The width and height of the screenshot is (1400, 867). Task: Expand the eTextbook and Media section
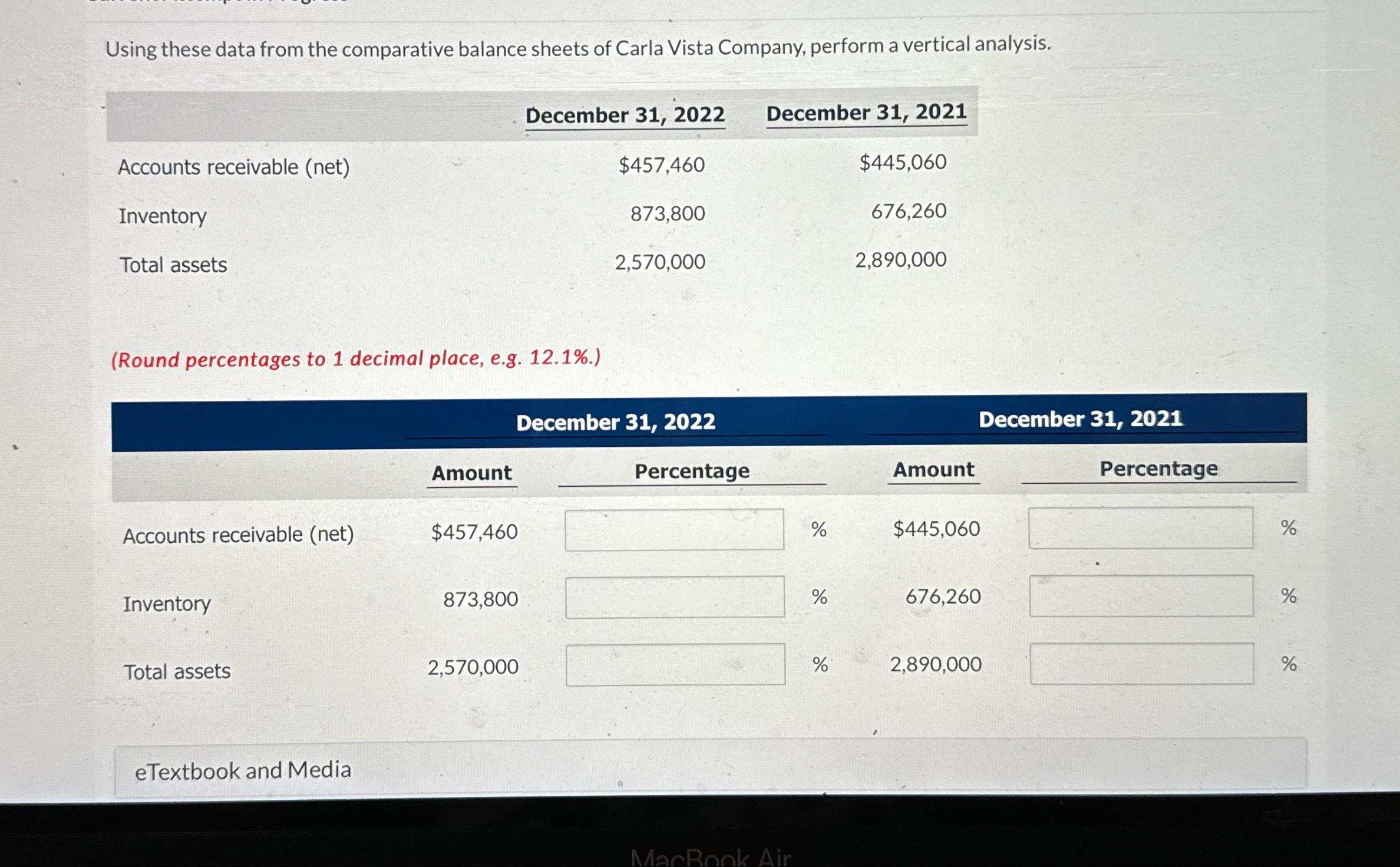click(243, 770)
